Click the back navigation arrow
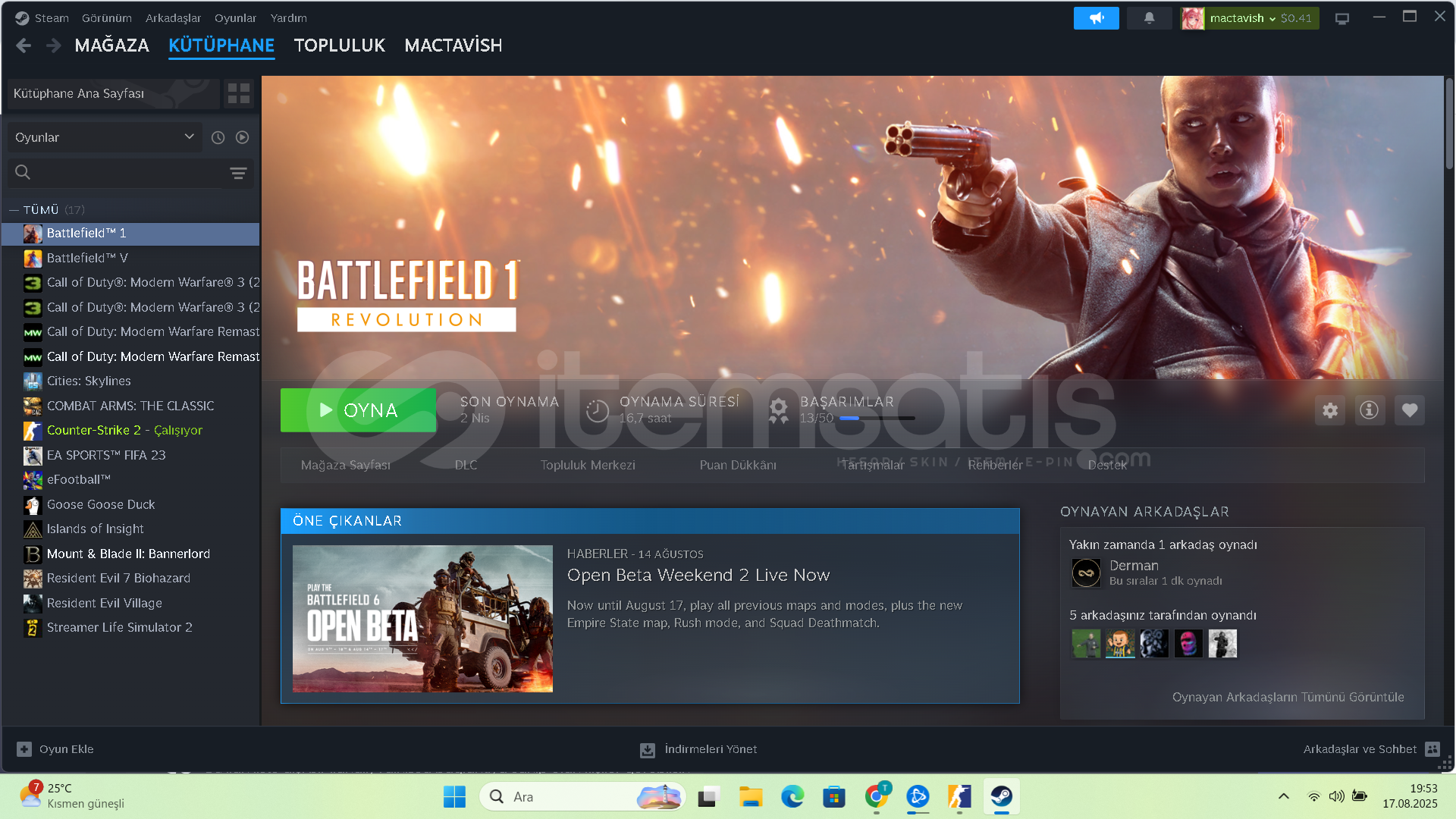The width and height of the screenshot is (1456, 819). tap(24, 45)
